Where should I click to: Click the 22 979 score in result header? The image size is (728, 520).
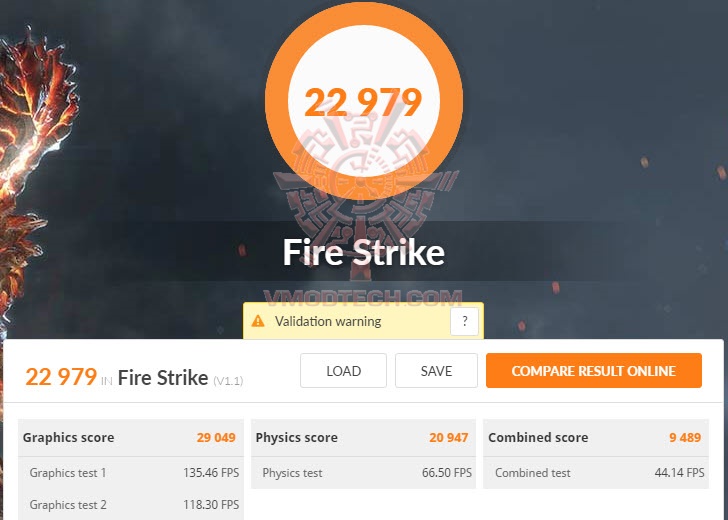[x=61, y=377]
